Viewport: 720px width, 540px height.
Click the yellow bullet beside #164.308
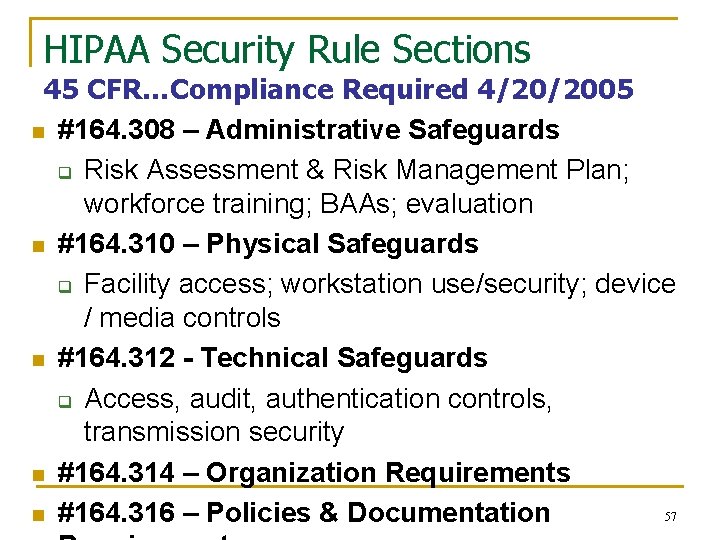pos(36,132)
